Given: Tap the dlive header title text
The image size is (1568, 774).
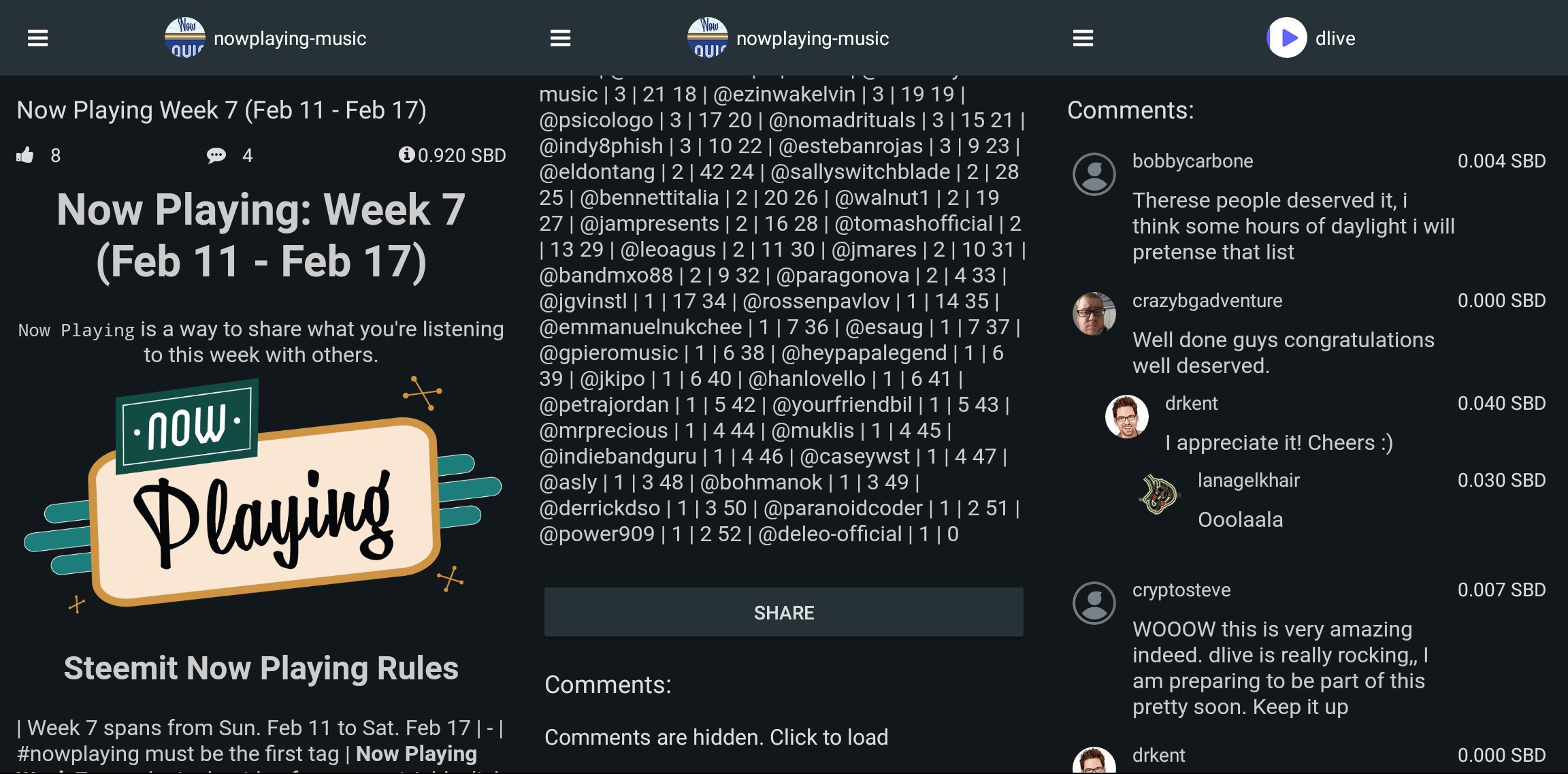Looking at the screenshot, I should tap(1335, 38).
